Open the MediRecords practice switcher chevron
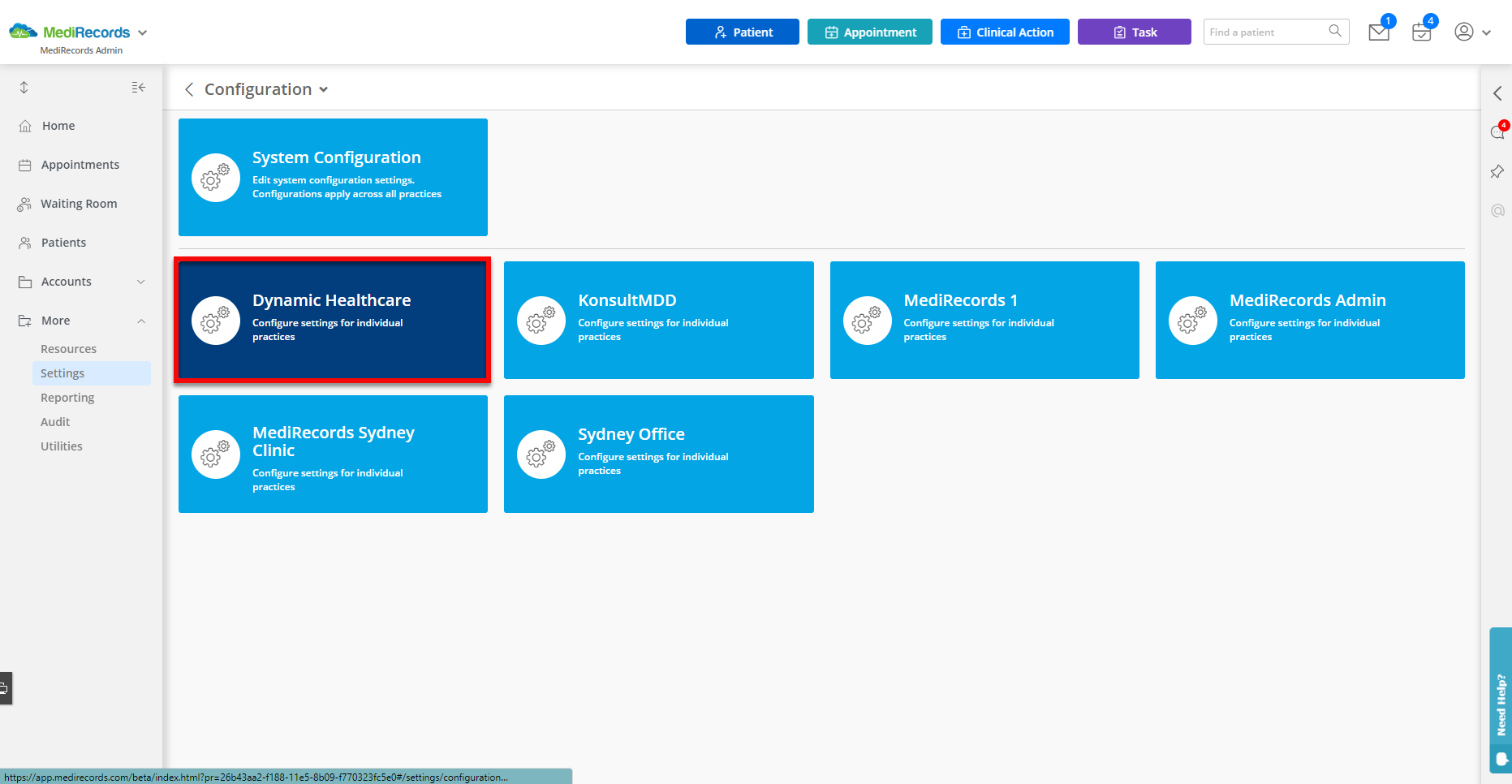 143,33
